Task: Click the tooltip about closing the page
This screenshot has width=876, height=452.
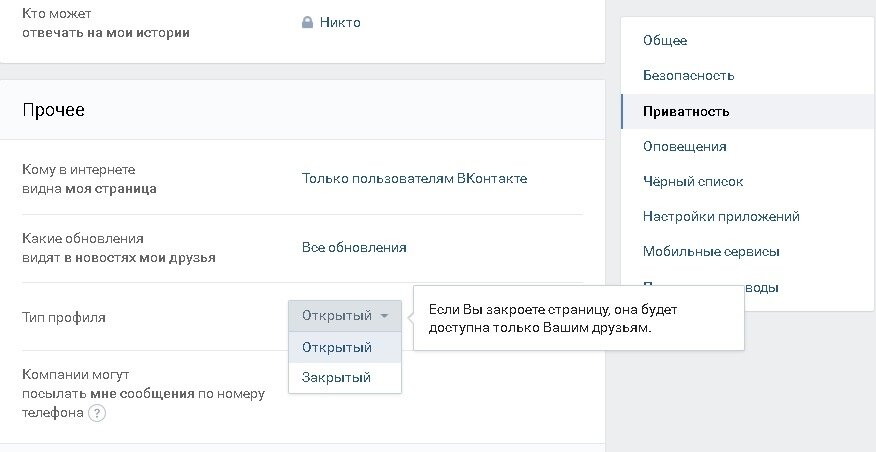Action: (578, 318)
